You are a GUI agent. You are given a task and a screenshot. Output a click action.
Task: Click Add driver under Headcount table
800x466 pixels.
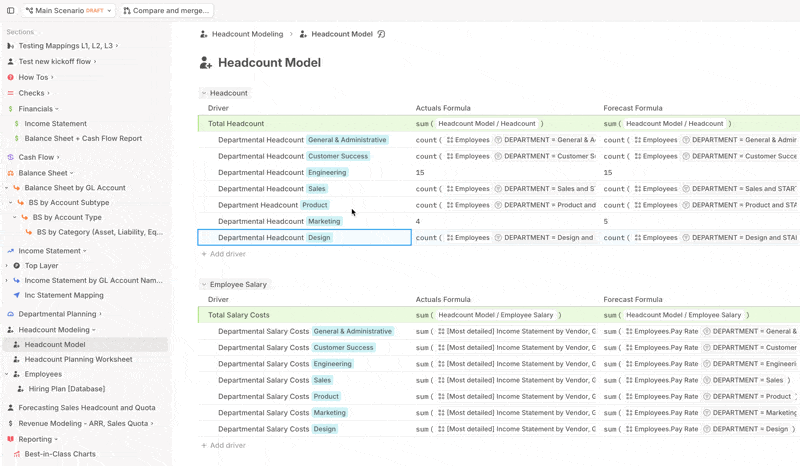click(x=223, y=254)
